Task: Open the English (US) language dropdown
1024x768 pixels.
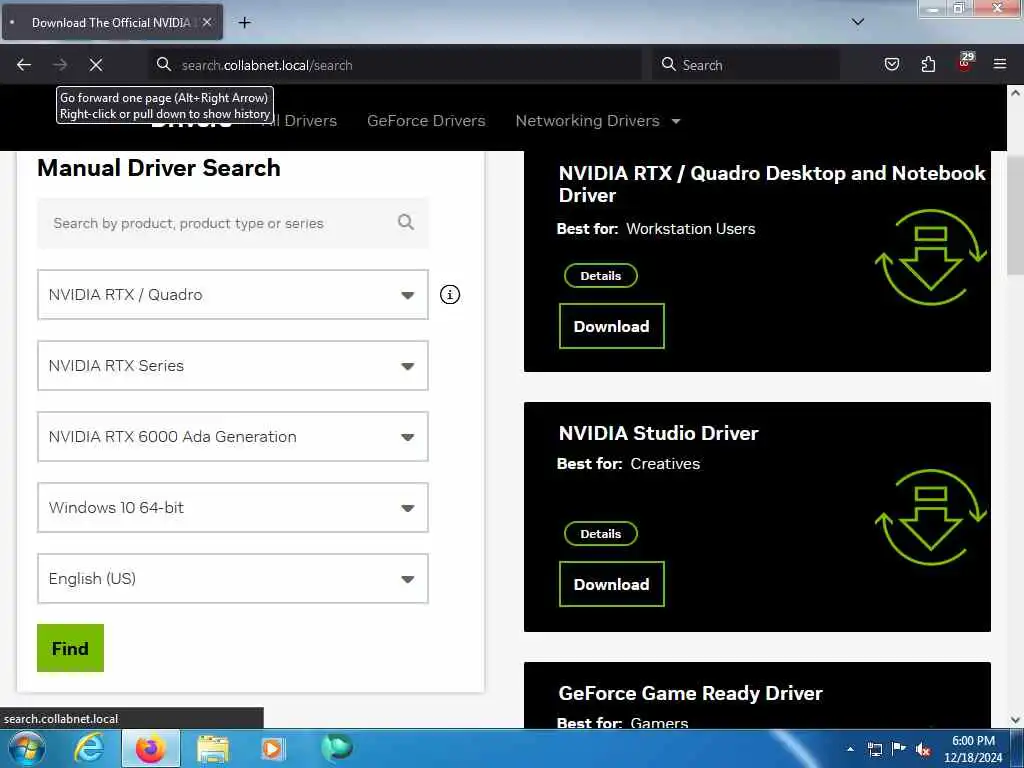Action: (x=233, y=579)
